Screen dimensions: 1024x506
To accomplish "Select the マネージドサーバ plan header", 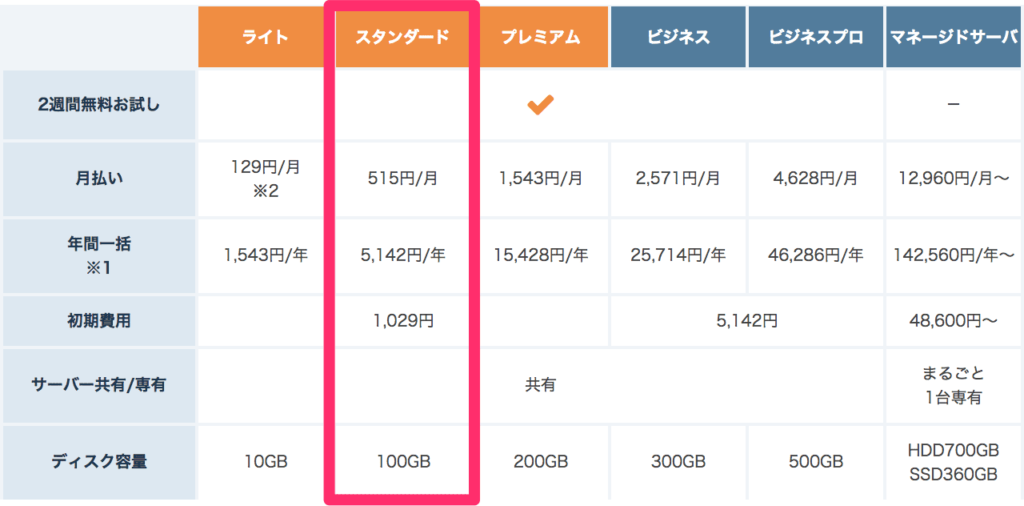I will coord(953,37).
